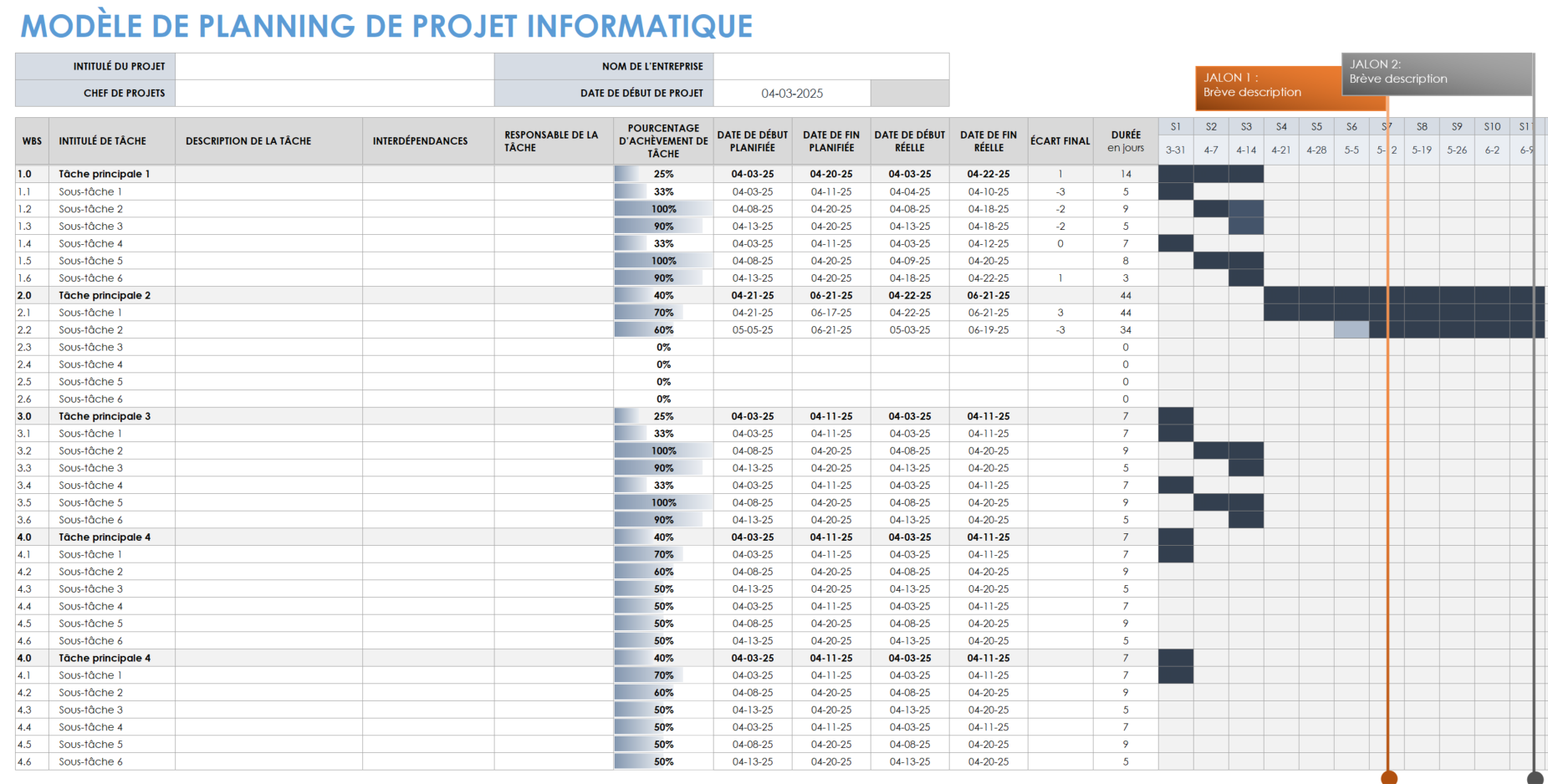This screenshot has width=1548, height=784.
Task: Click the duration value 34 in row 2.2
Action: coord(1126,330)
